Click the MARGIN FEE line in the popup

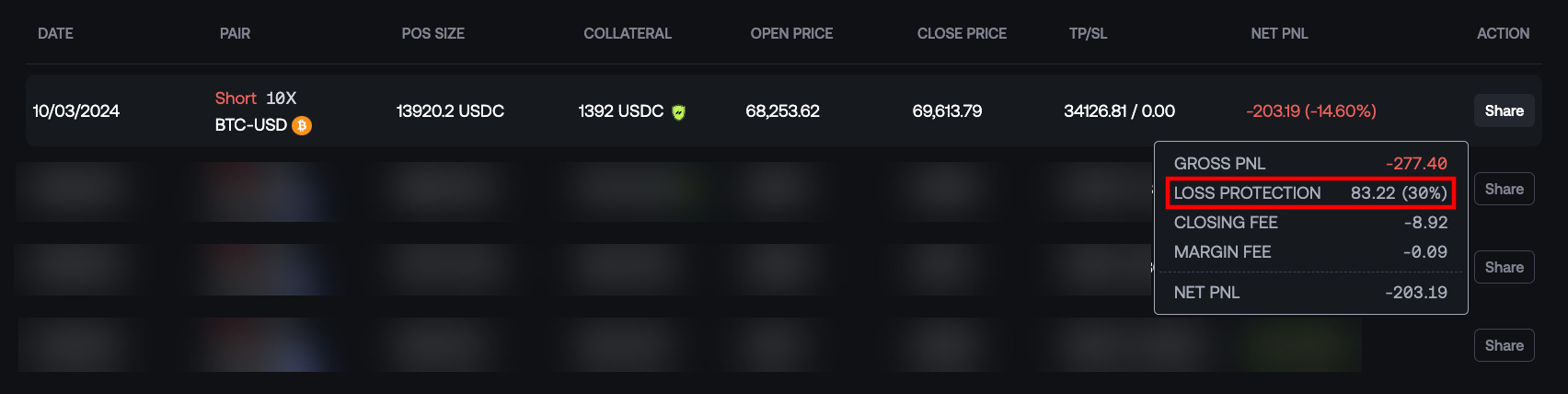1310,252
